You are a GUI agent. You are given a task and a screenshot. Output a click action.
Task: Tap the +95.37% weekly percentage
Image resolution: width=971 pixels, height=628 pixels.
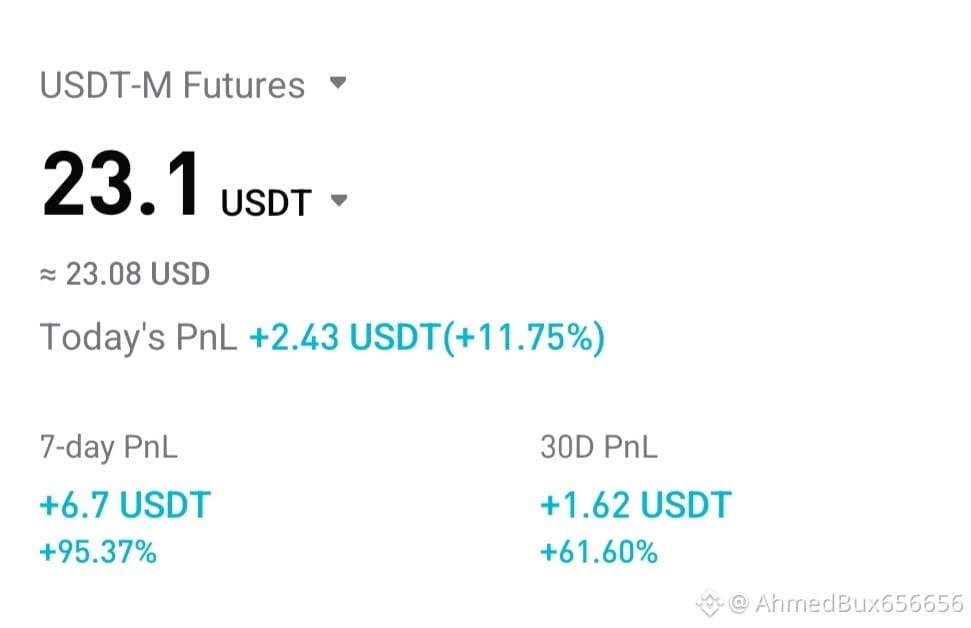pos(98,551)
